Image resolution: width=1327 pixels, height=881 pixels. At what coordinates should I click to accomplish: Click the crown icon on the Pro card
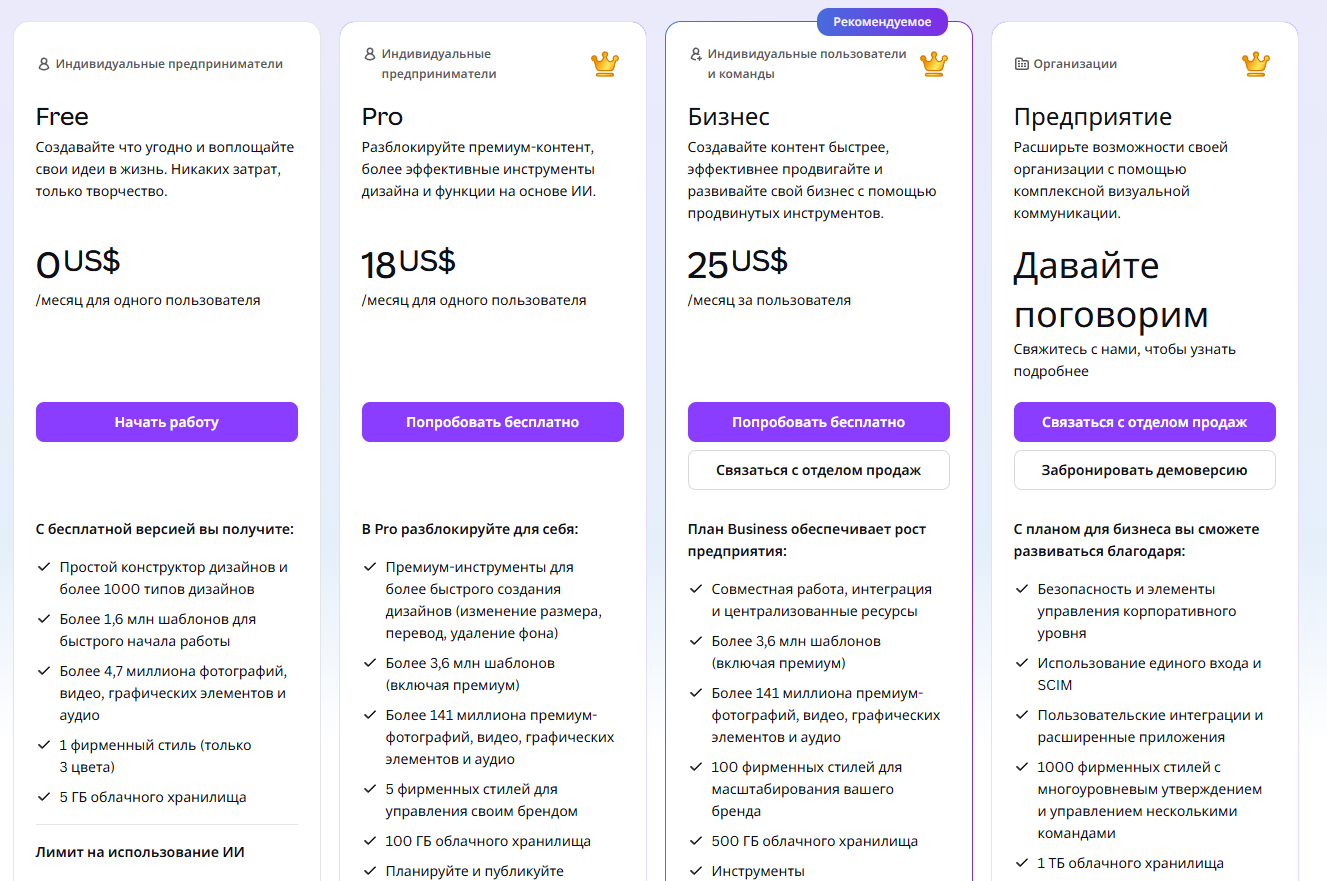604,63
